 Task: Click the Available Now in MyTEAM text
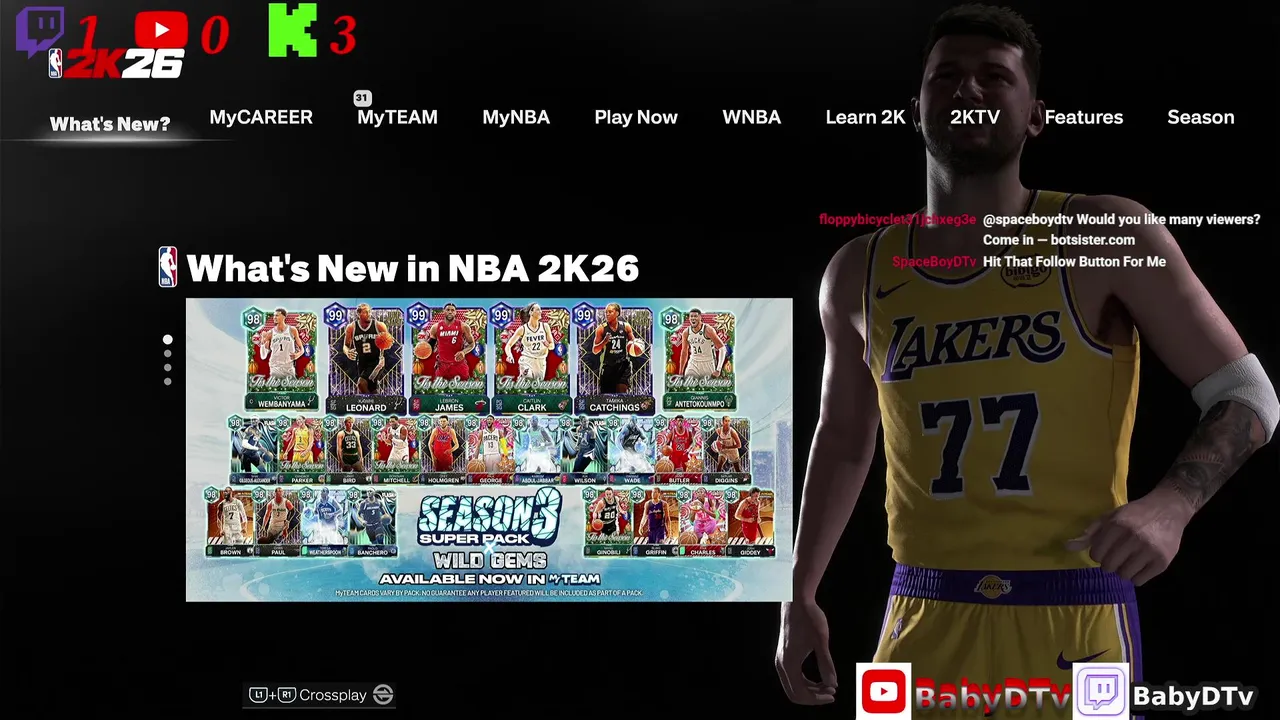[x=489, y=579]
